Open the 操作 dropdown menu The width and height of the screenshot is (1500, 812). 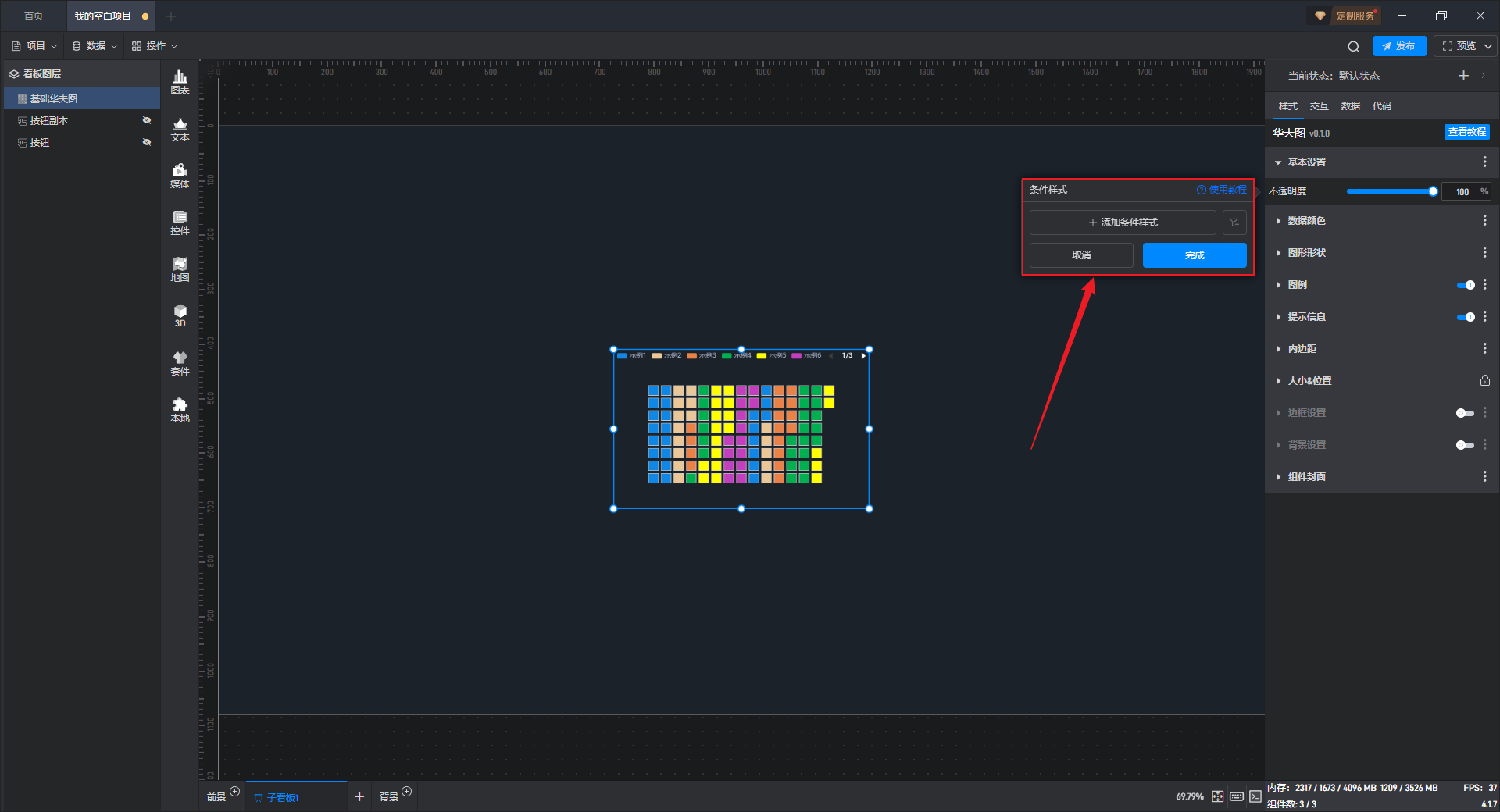point(155,46)
